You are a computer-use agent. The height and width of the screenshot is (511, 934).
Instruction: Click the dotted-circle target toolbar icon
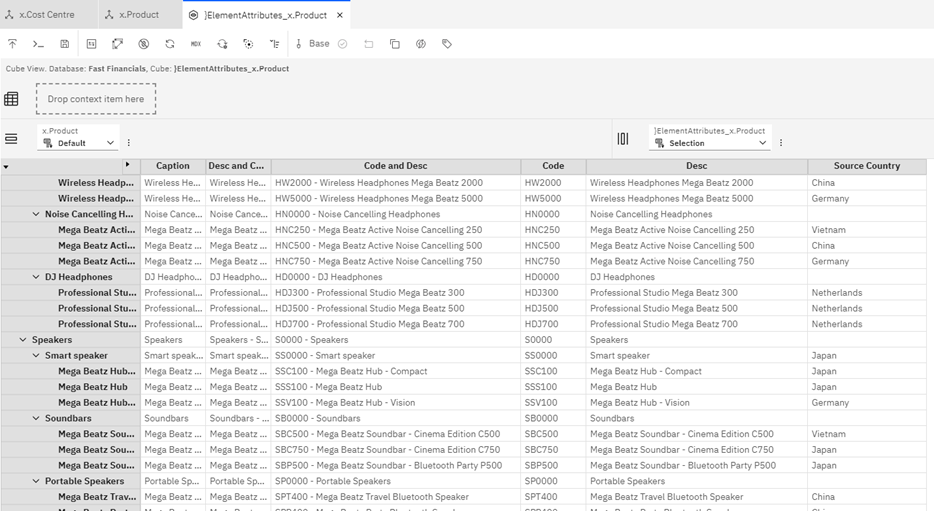tap(248, 43)
